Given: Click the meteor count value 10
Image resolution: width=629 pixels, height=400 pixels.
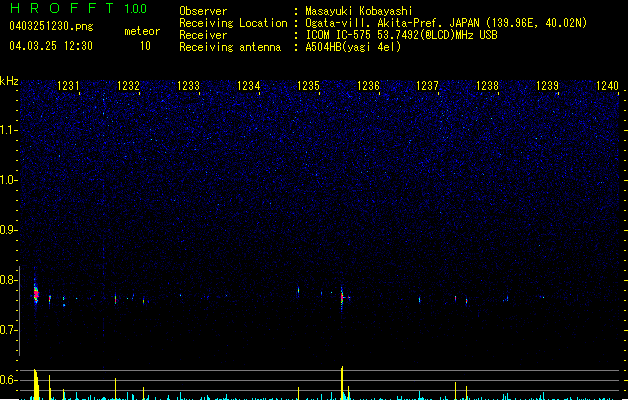Looking at the screenshot, I should 145,46.
